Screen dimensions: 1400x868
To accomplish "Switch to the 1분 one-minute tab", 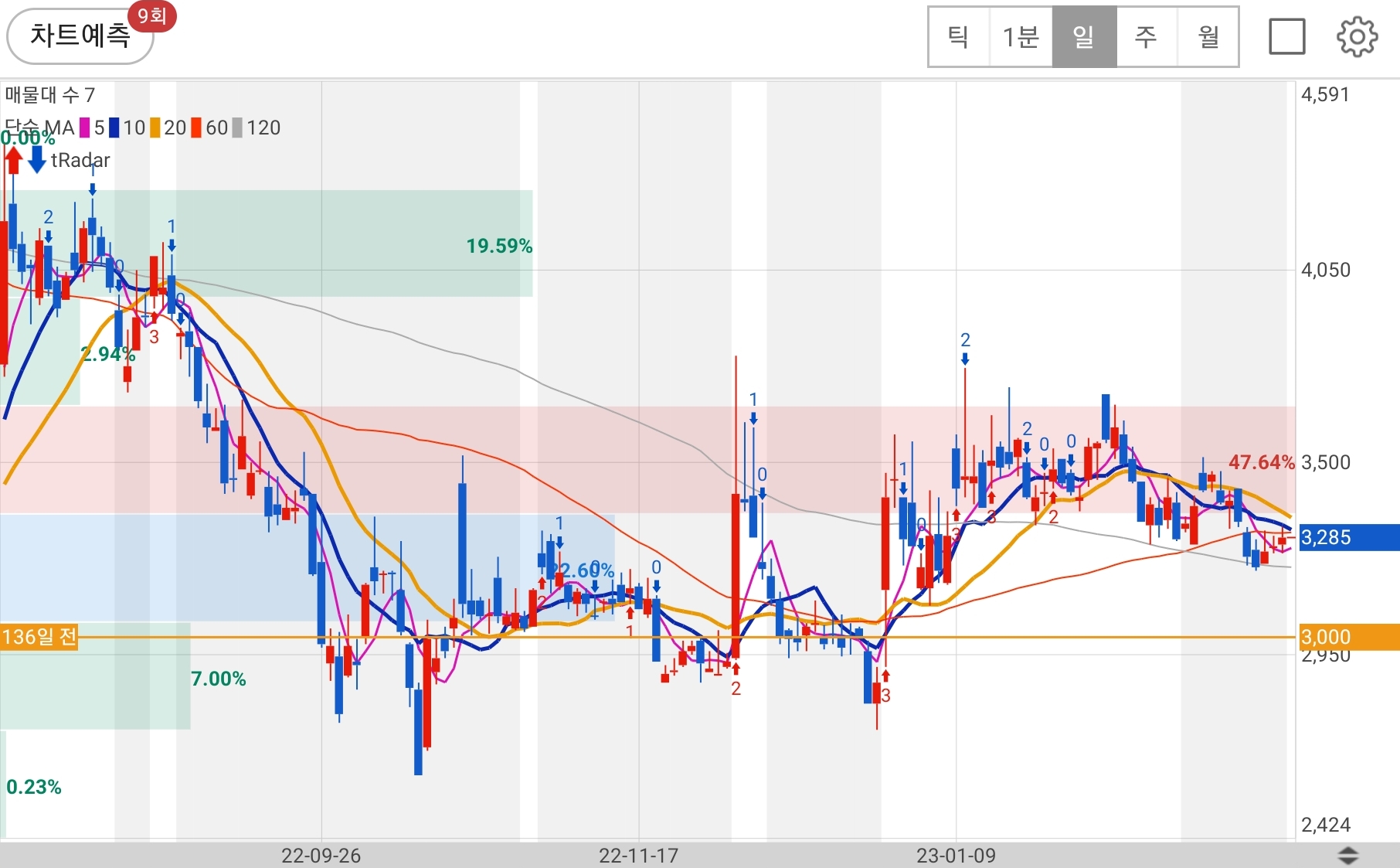I will coord(1021,36).
